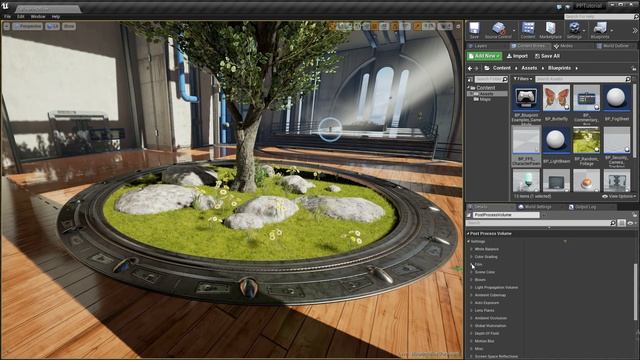Open the Window menu
Image resolution: width=640 pixels, height=360 pixels.
click(38, 17)
